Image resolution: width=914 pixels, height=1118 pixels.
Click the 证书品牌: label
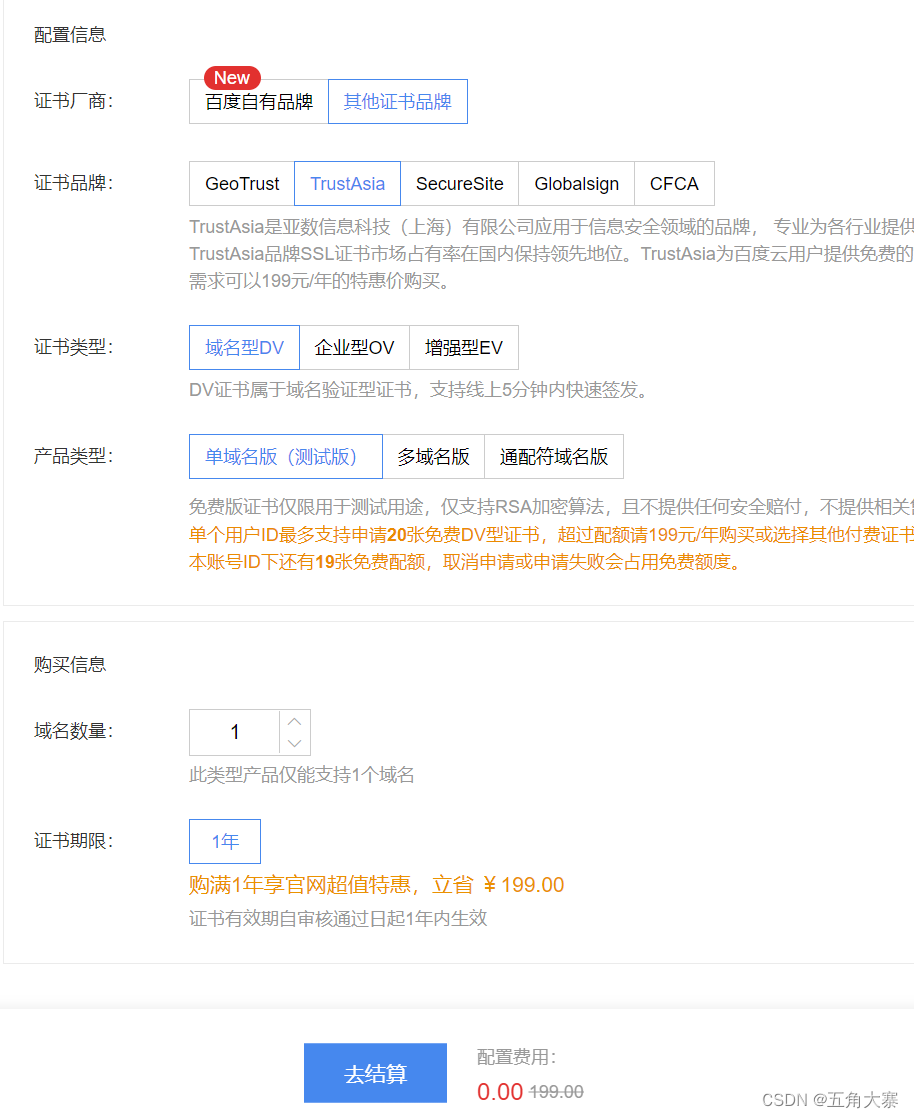(73, 183)
